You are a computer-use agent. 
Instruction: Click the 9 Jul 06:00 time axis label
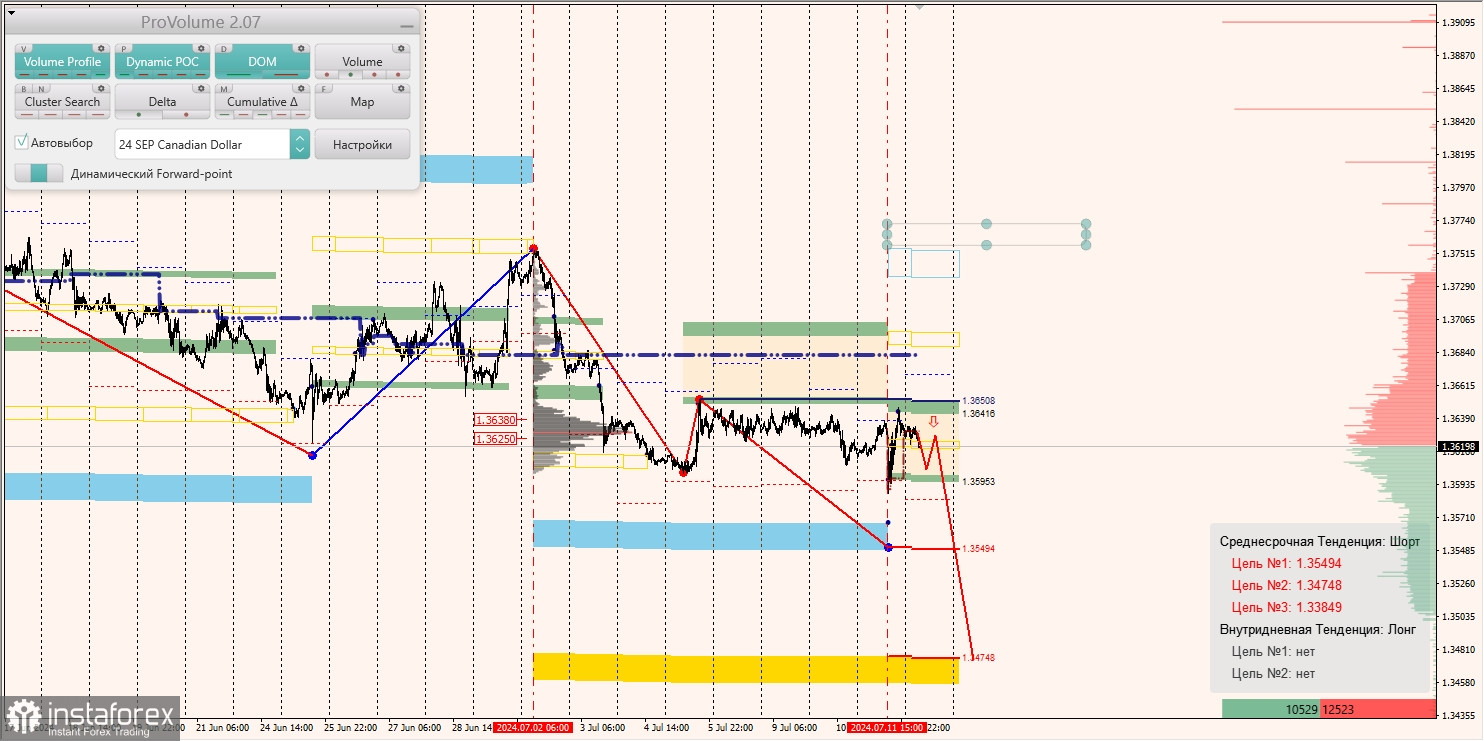[x=794, y=728]
